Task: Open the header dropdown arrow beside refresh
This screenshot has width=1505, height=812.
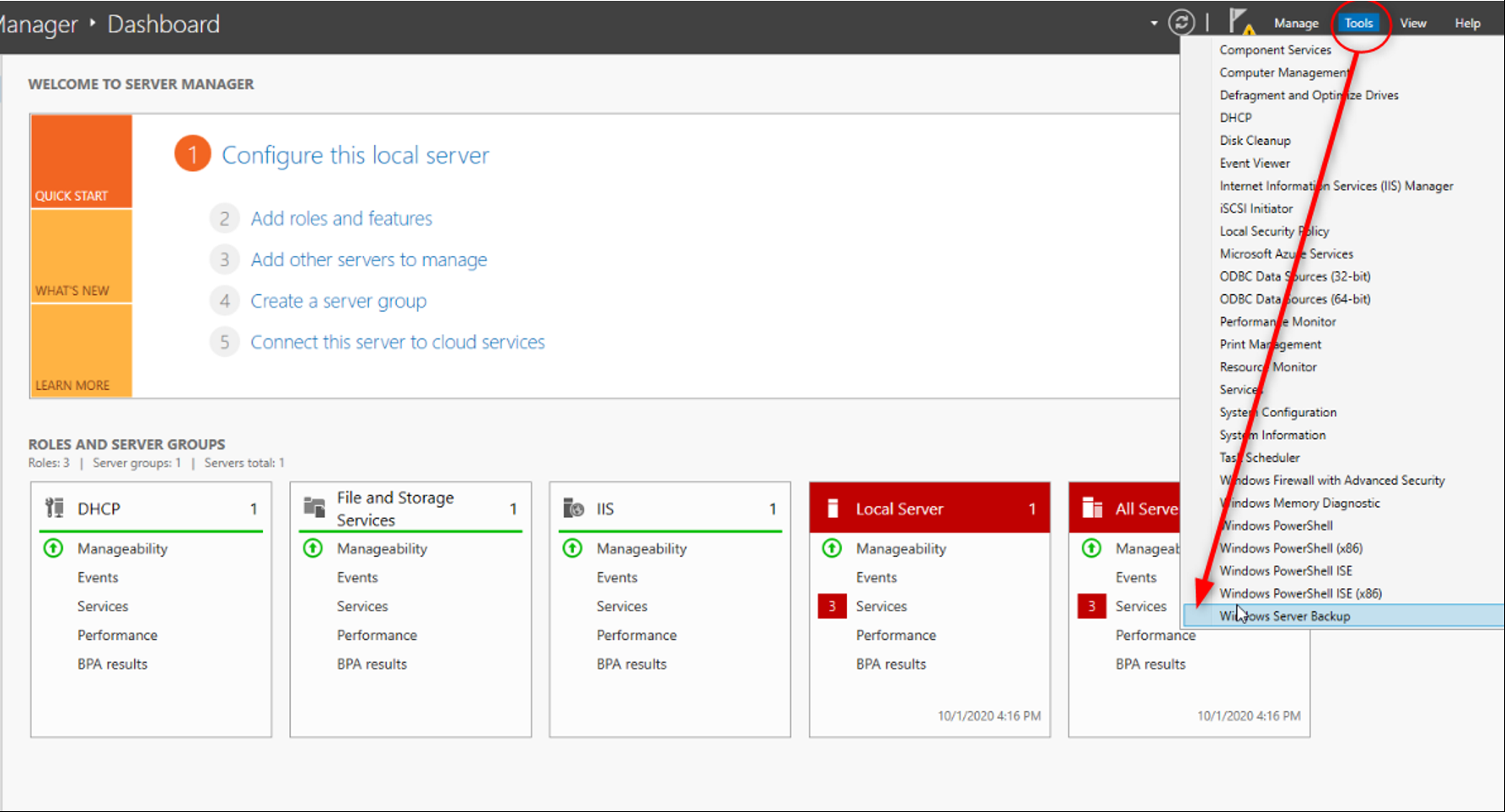Action: pyautogui.click(x=1154, y=24)
